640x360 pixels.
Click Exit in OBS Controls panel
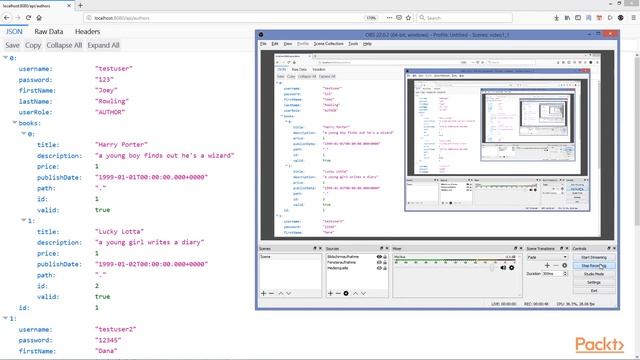click(x=594, y=291)
